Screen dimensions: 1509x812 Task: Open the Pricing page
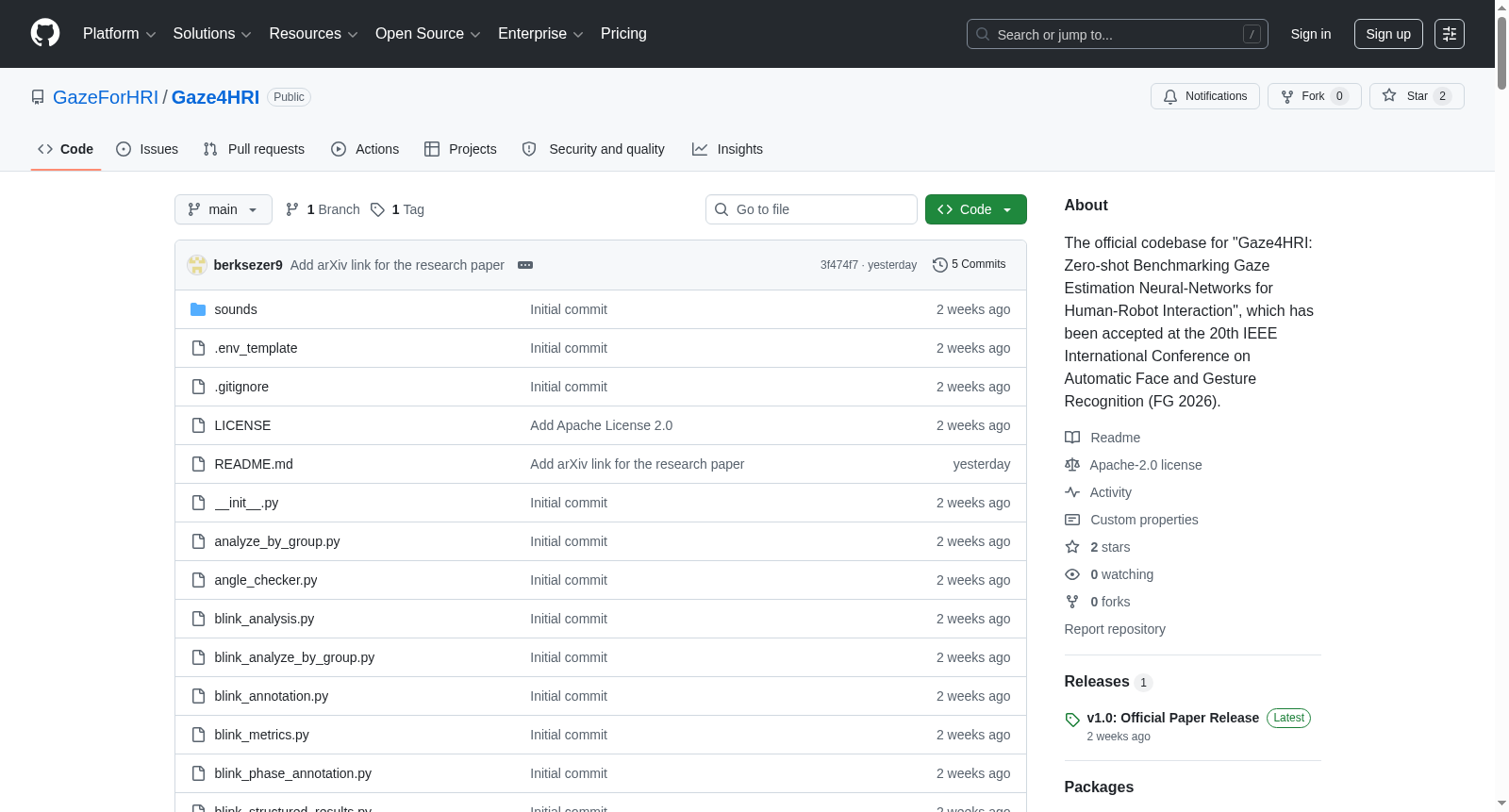[x=623, y=34]
